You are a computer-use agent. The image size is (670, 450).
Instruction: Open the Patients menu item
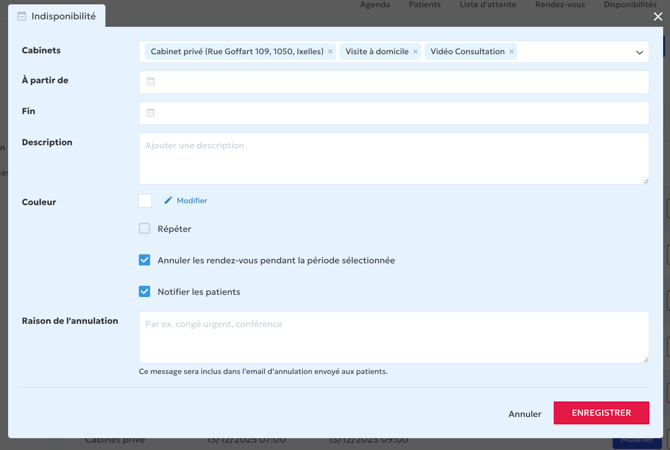(424, 5)
